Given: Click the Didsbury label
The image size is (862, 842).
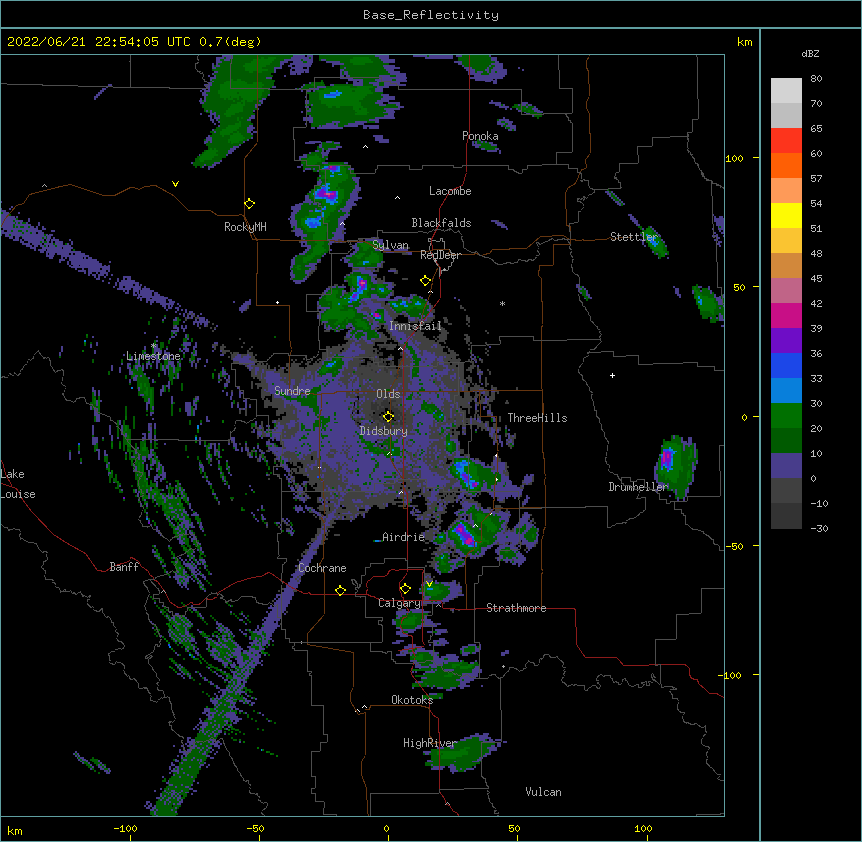Looking at the screenshot, I should click(x=383, y=431).
